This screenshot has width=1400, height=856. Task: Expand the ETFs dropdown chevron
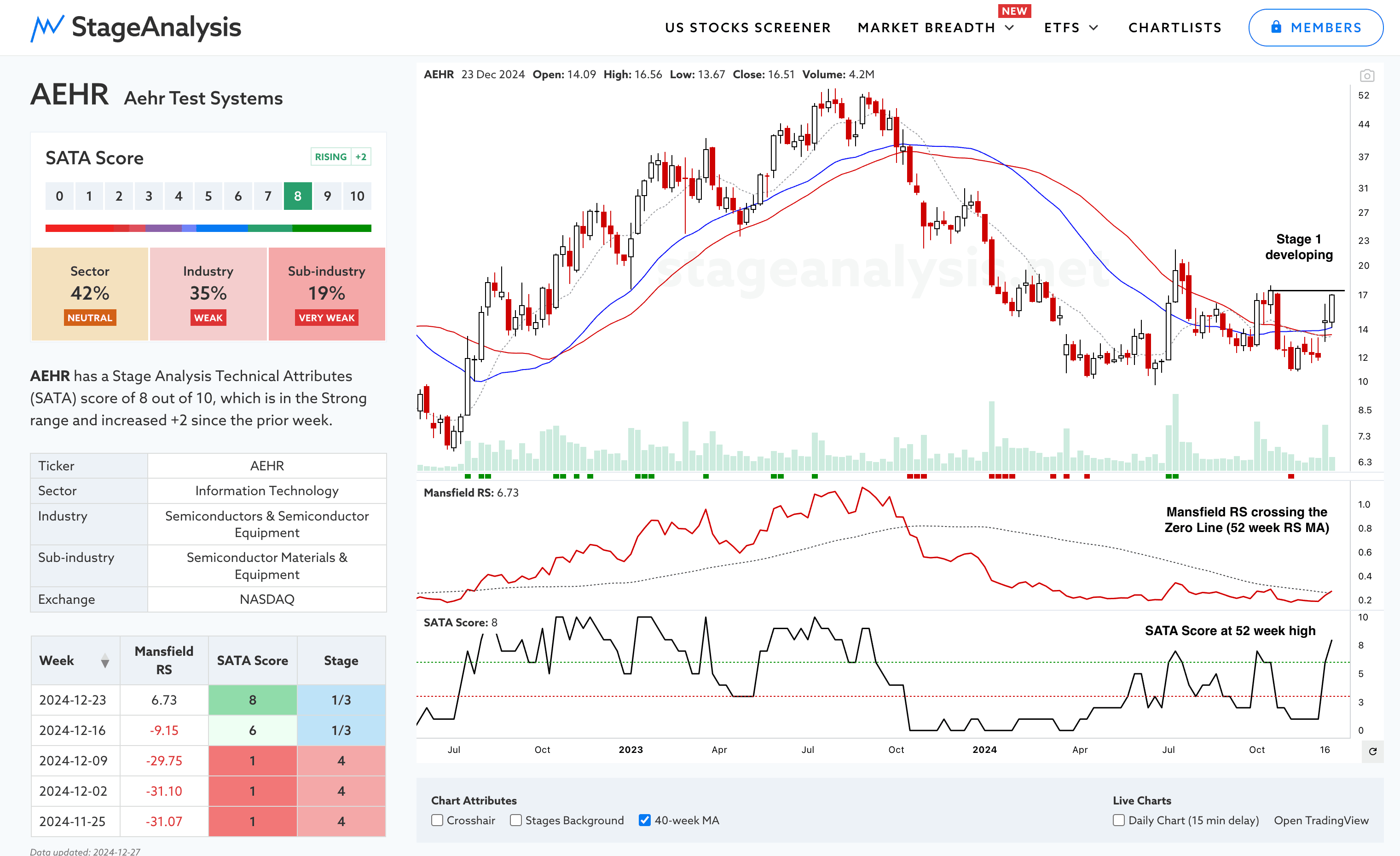(x=1094, y=28)
